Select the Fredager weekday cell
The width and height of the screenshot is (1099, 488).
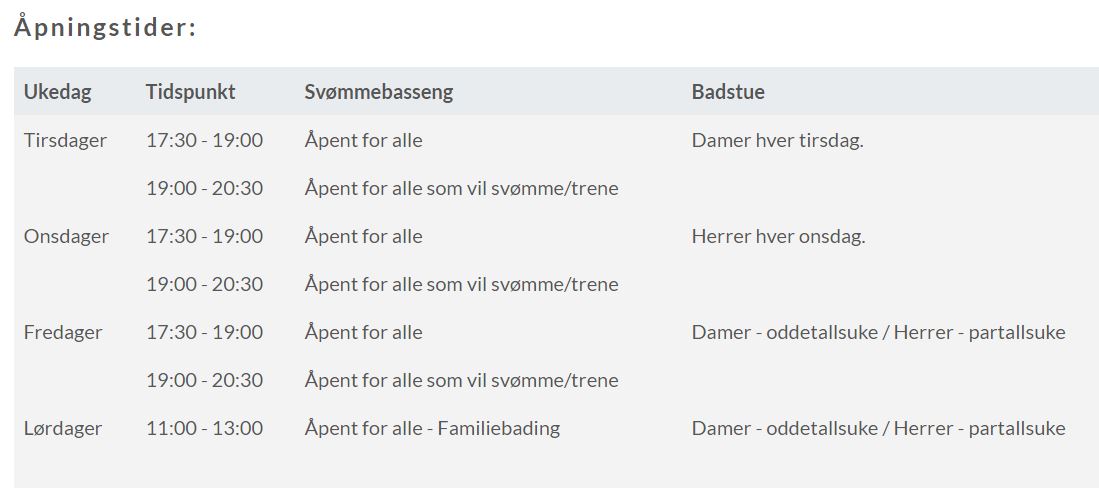(63, 332)
